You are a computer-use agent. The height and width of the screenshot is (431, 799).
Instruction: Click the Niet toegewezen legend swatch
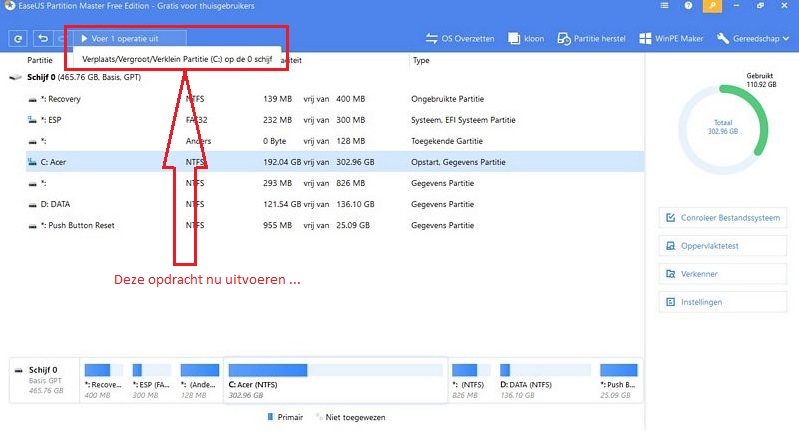[x=318, y=417]
